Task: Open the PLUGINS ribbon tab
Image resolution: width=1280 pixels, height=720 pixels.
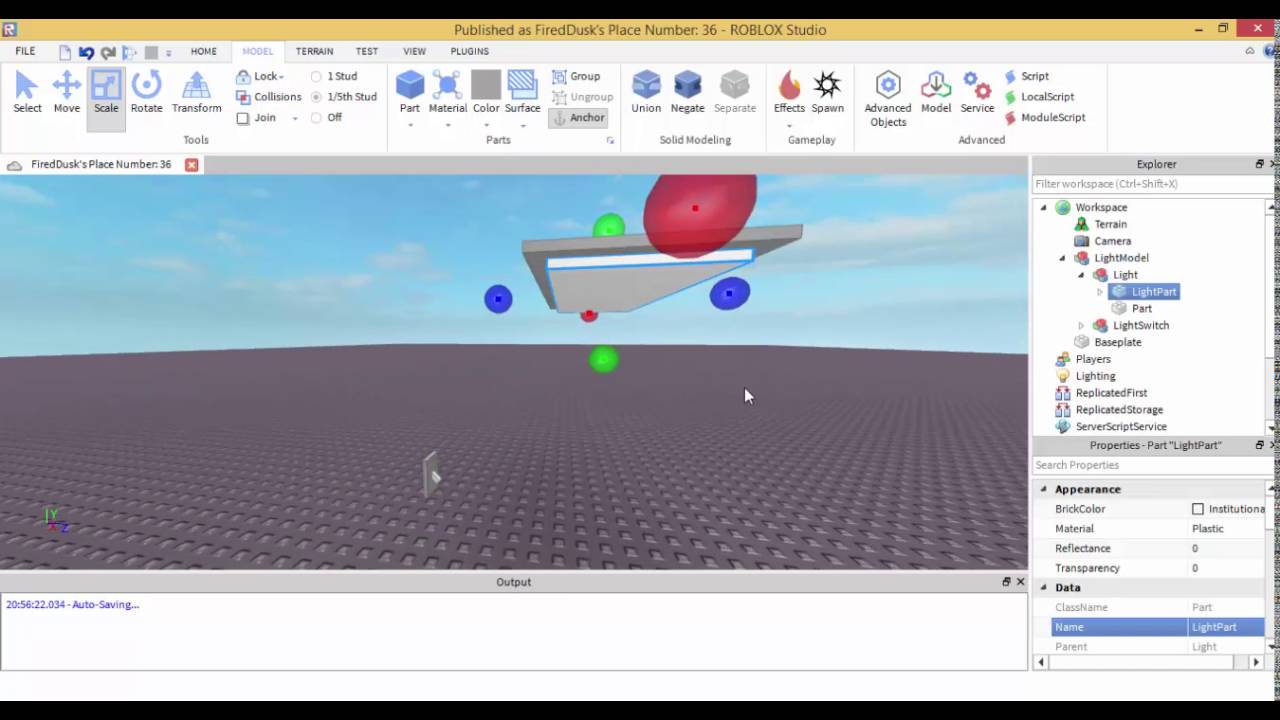Action: point(470,51)
